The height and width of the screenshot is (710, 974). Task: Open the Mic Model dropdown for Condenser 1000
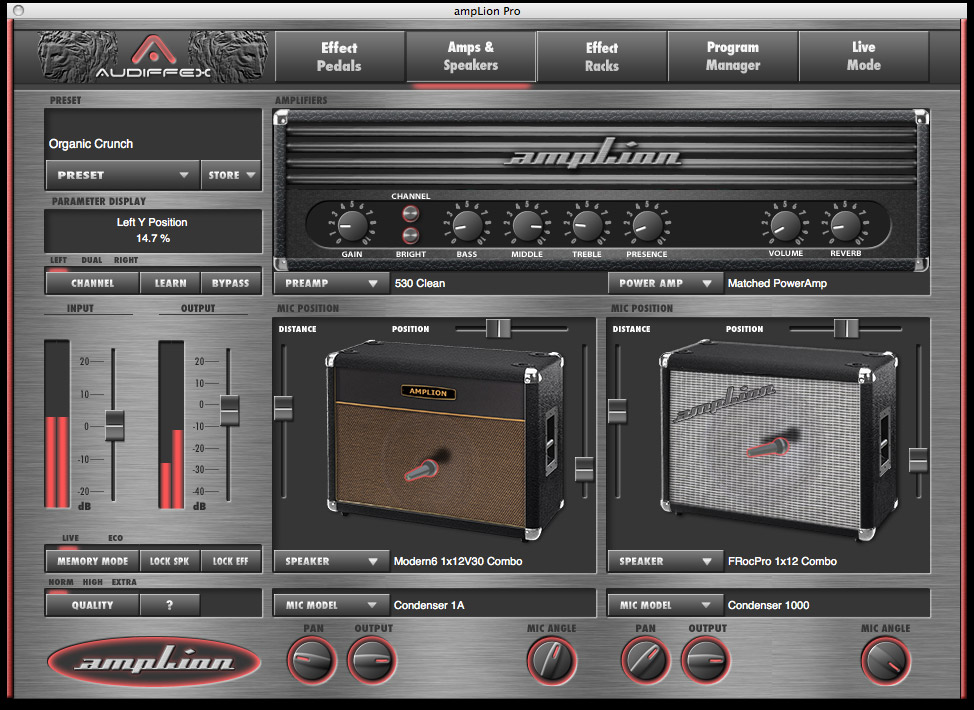665,605
